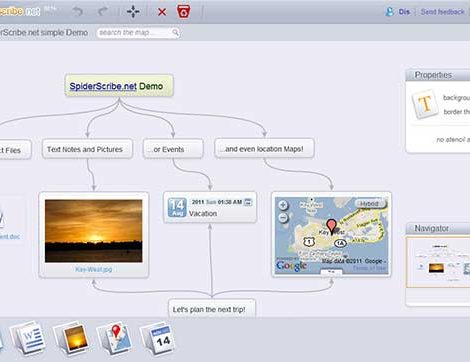
Task: Click the magnifier icon in search box
Action: point(175,32)
